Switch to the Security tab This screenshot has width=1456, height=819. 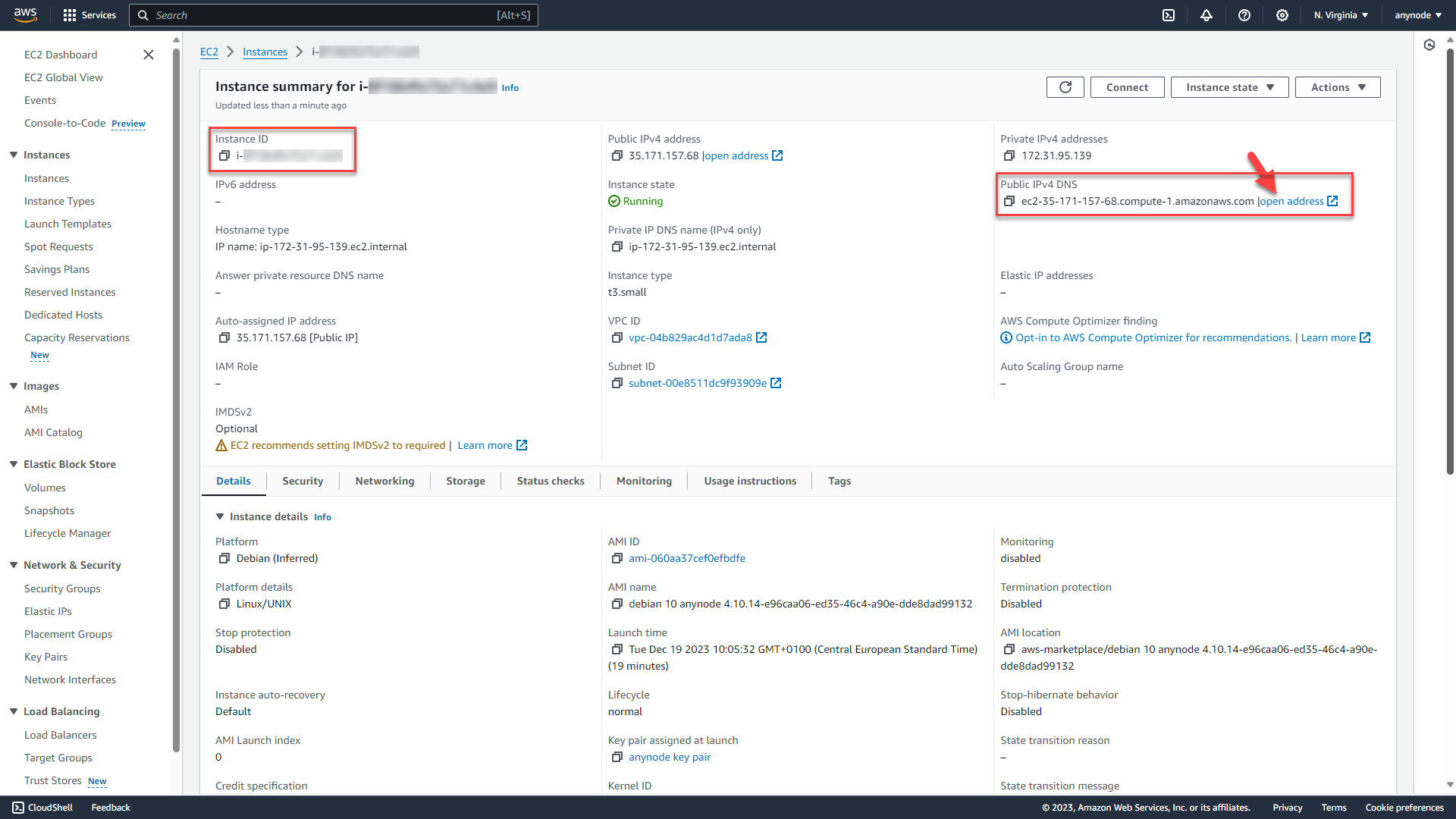point(303,481)
